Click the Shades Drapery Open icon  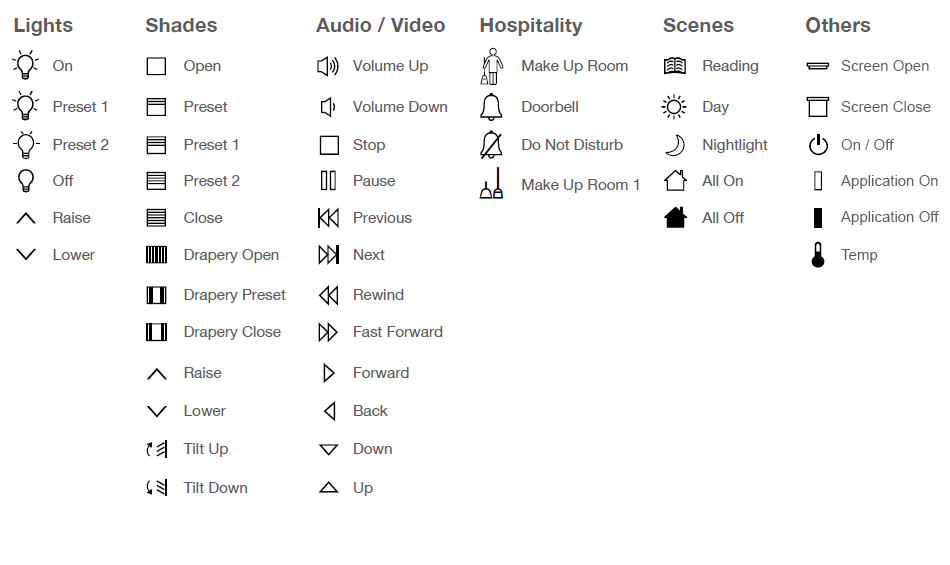point(157,255)
